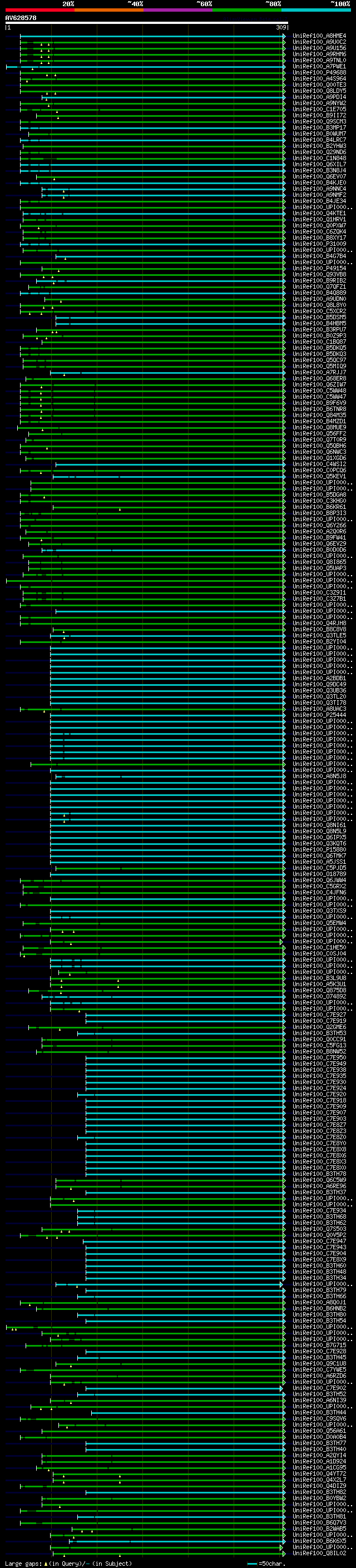Click the red 20% identity legend segment
The width and height of the screenshot is (356, 1568).
click(x=39, y=10)
